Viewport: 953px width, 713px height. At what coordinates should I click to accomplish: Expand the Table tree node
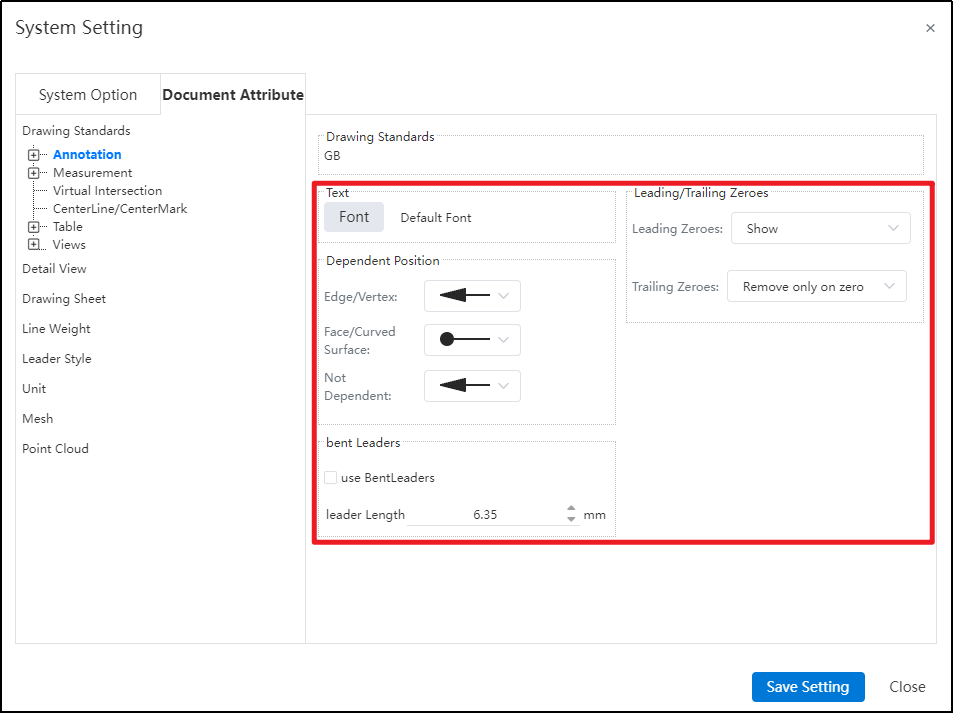(x=33, y=227)
